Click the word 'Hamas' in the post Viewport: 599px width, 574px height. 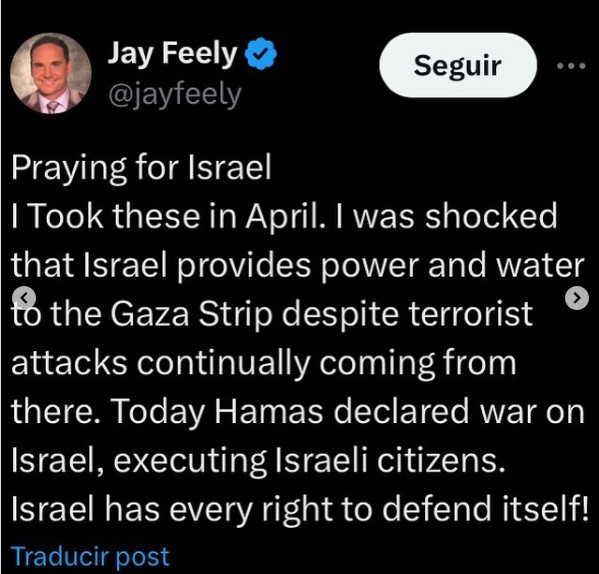[269, 412]
